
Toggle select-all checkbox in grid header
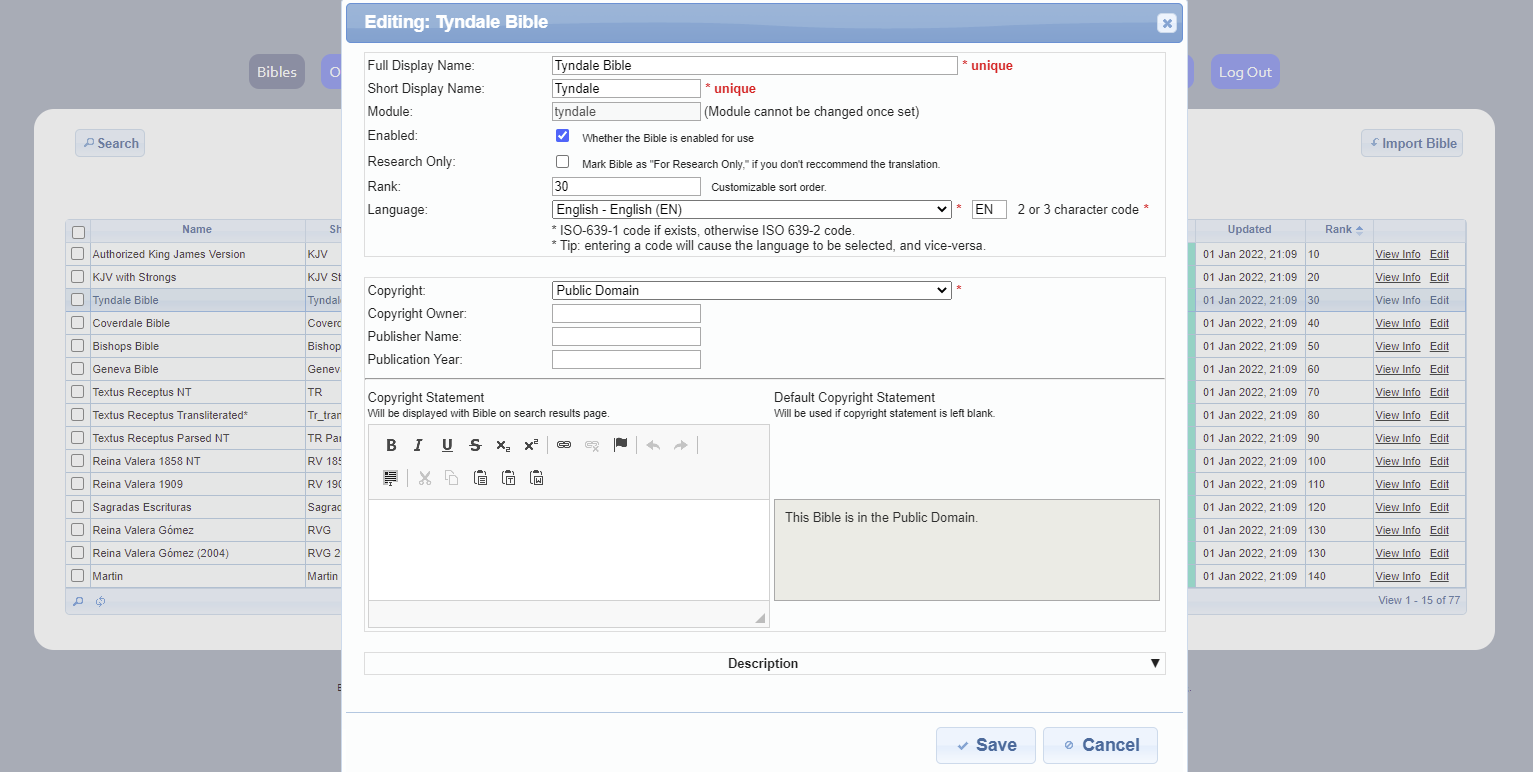tap(78, 232)
